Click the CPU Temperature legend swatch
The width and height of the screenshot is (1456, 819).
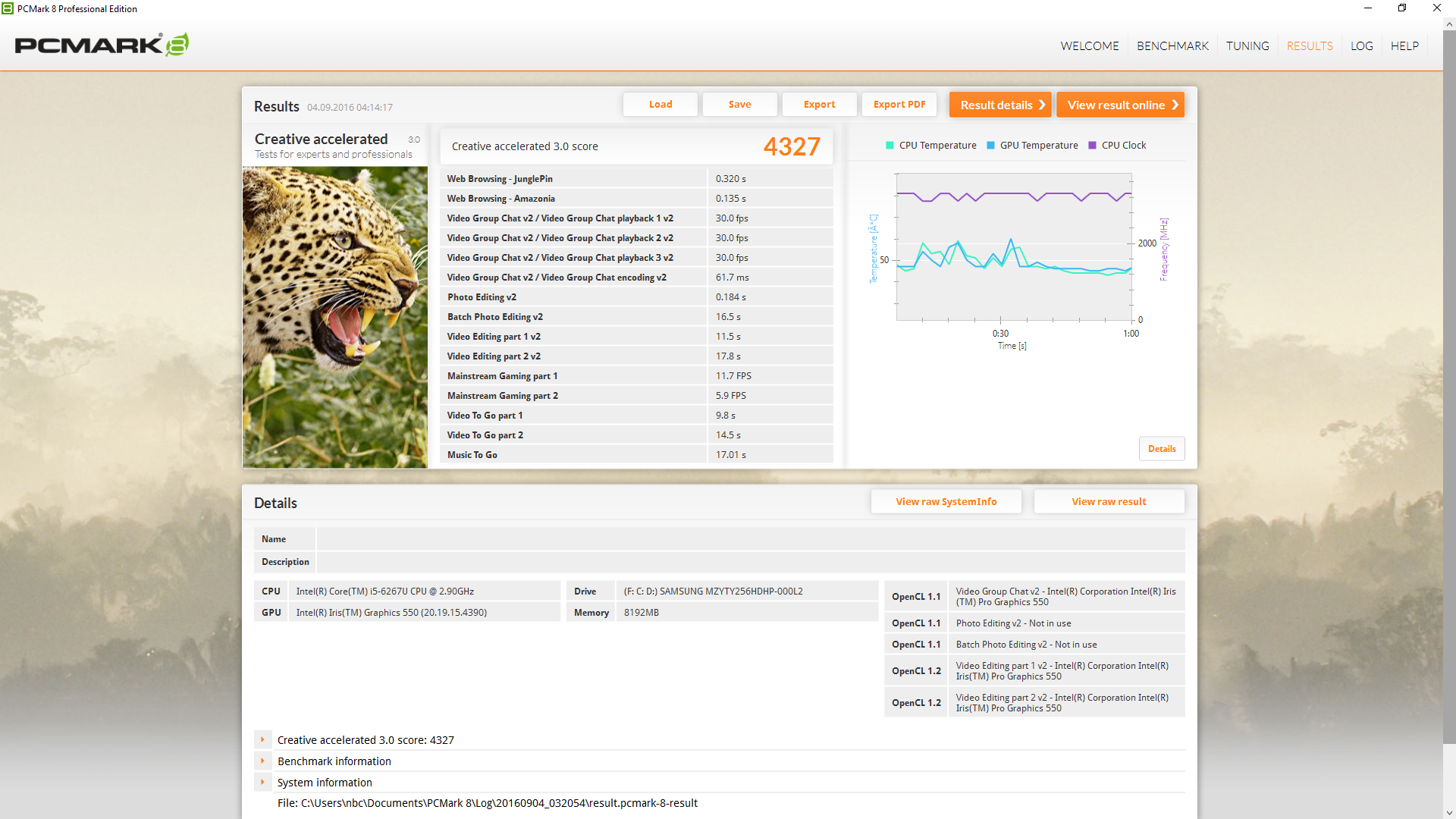(890, 146)
